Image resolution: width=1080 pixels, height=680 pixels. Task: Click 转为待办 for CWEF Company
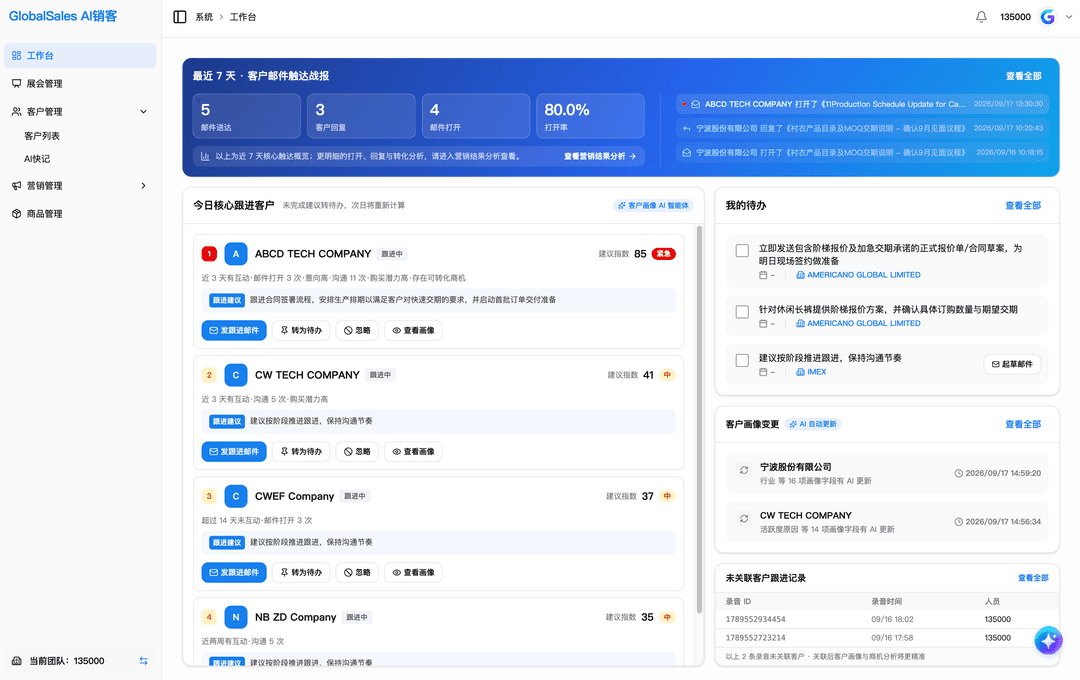(x=301, y=573)
